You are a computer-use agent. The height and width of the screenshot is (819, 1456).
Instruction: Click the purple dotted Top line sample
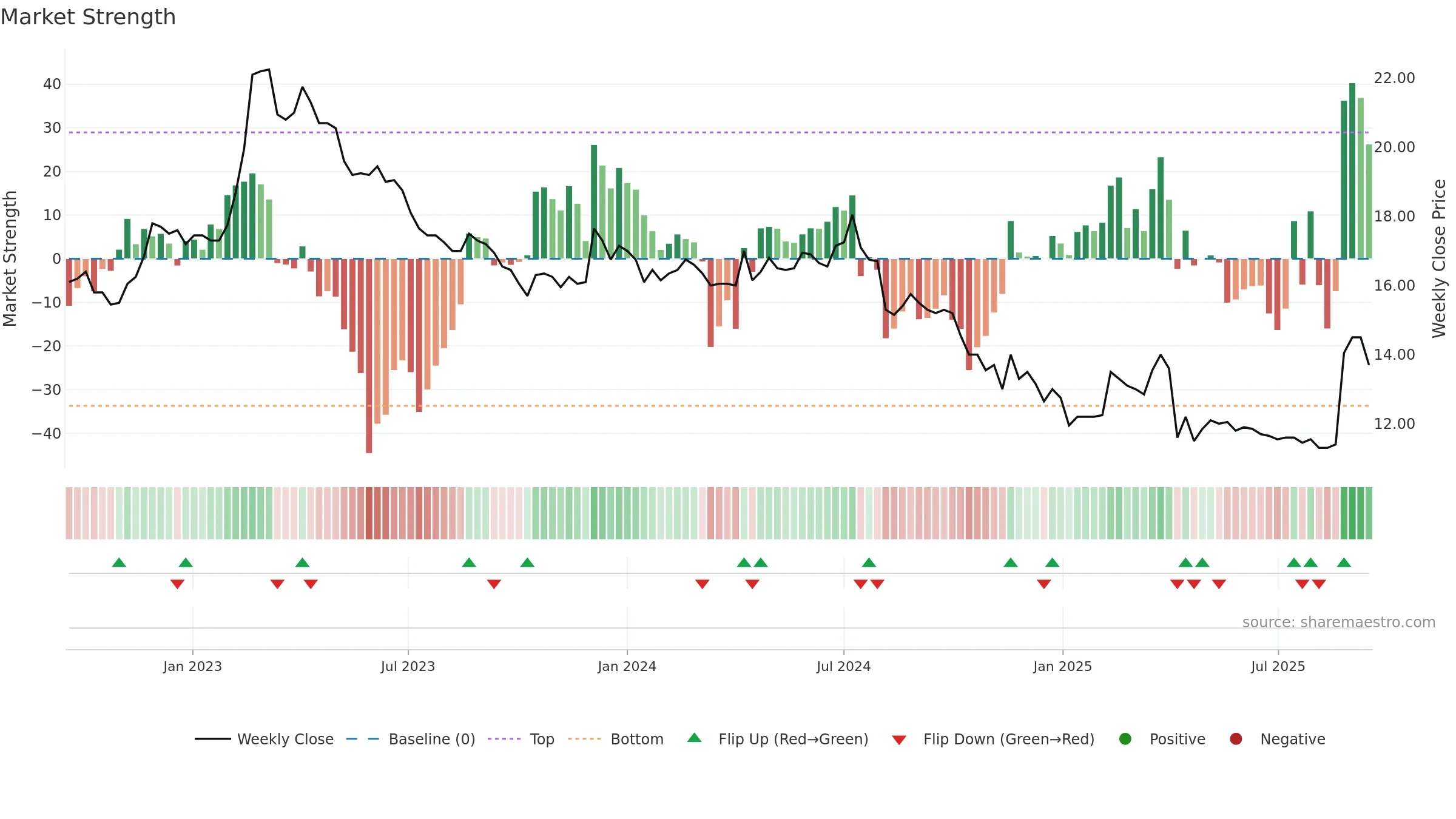point(504,739)
